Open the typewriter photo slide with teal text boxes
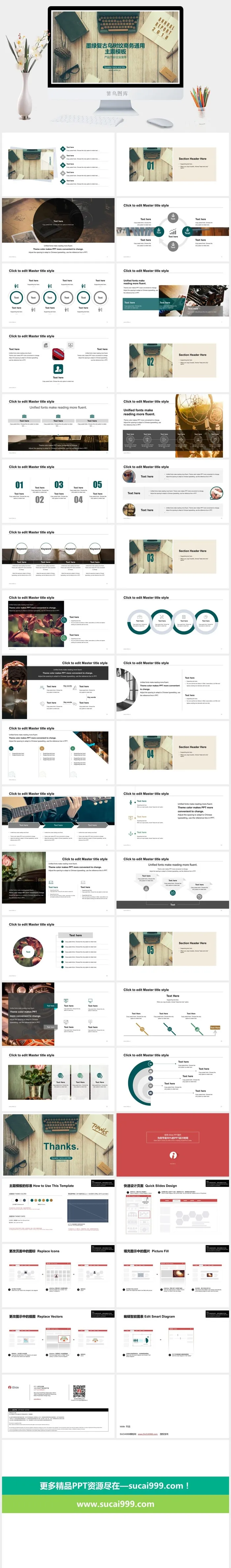This screenshot has width=231, height=1568. click(173, 295)
